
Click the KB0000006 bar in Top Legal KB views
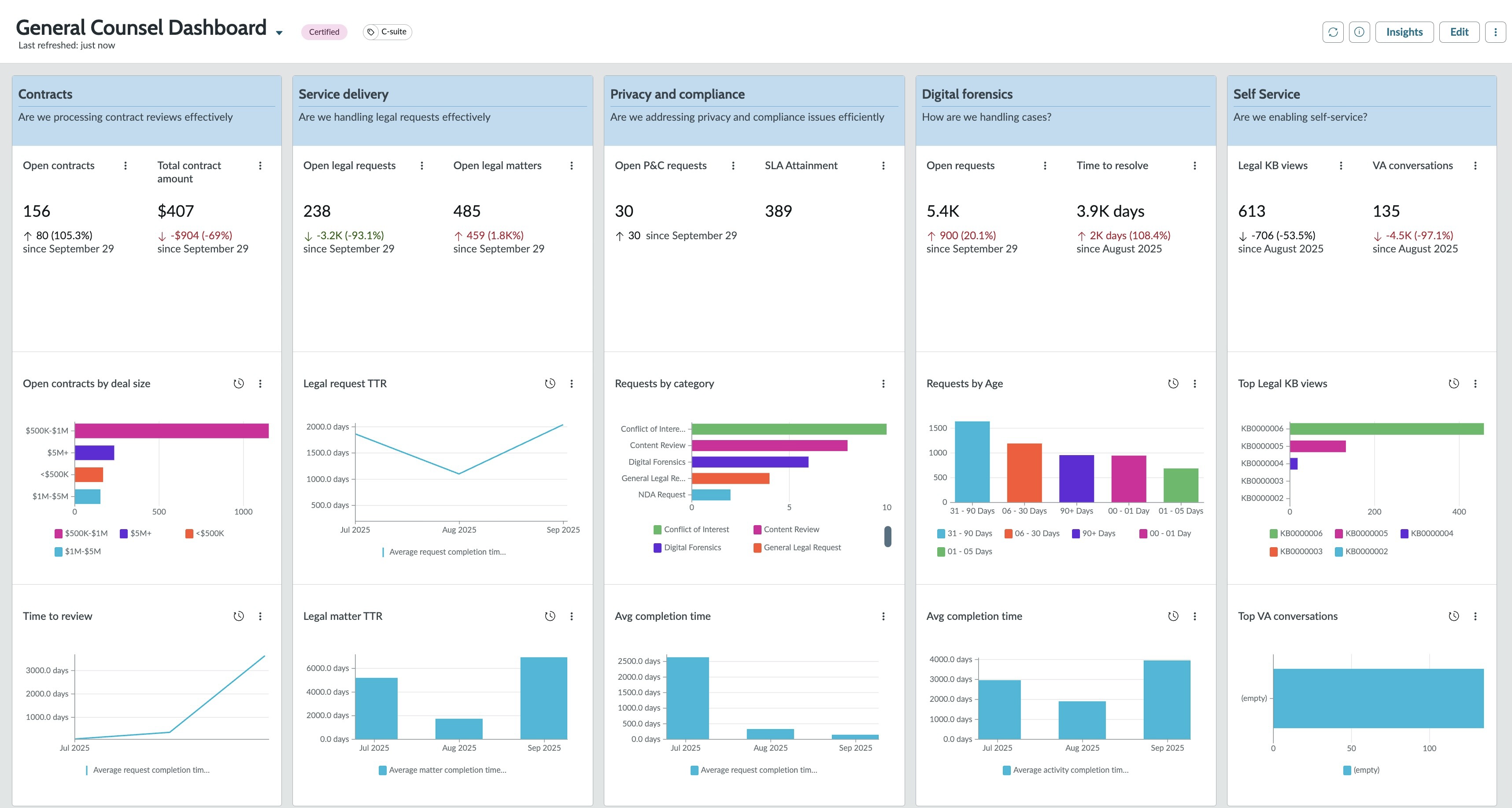(1386, 429)
